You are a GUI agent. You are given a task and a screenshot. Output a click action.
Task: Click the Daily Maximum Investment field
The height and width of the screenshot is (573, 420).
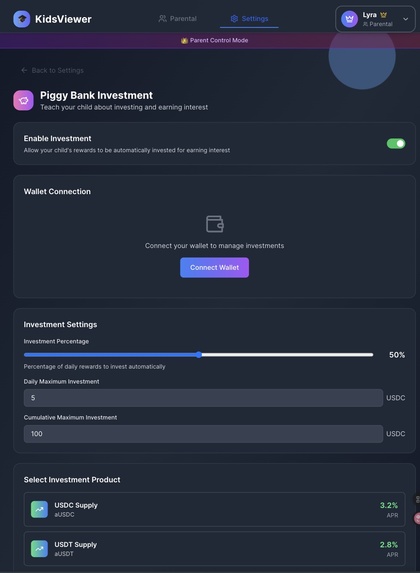203,398
